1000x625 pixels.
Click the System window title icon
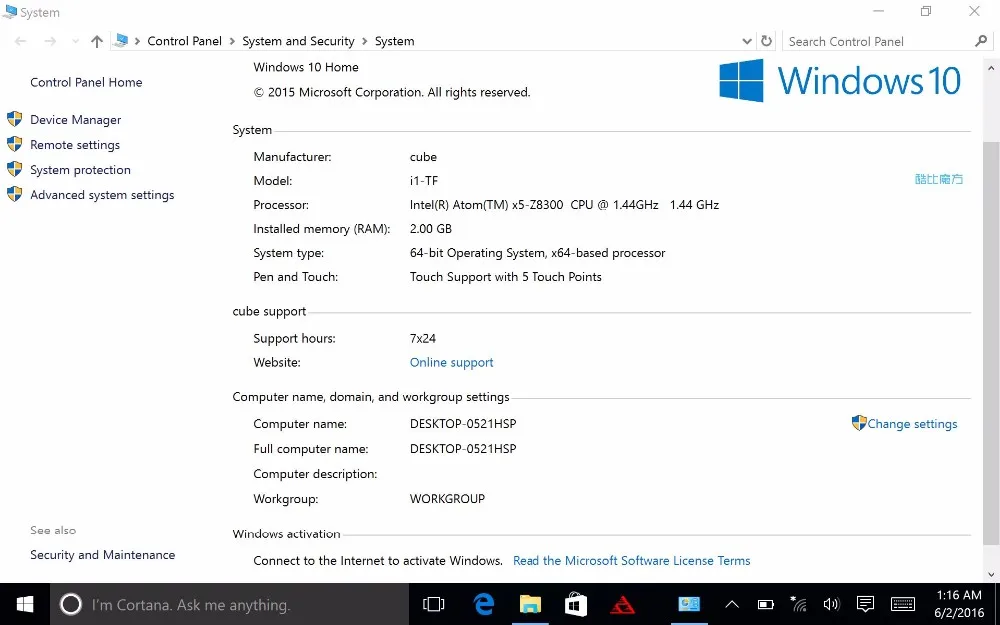point(10,11)
